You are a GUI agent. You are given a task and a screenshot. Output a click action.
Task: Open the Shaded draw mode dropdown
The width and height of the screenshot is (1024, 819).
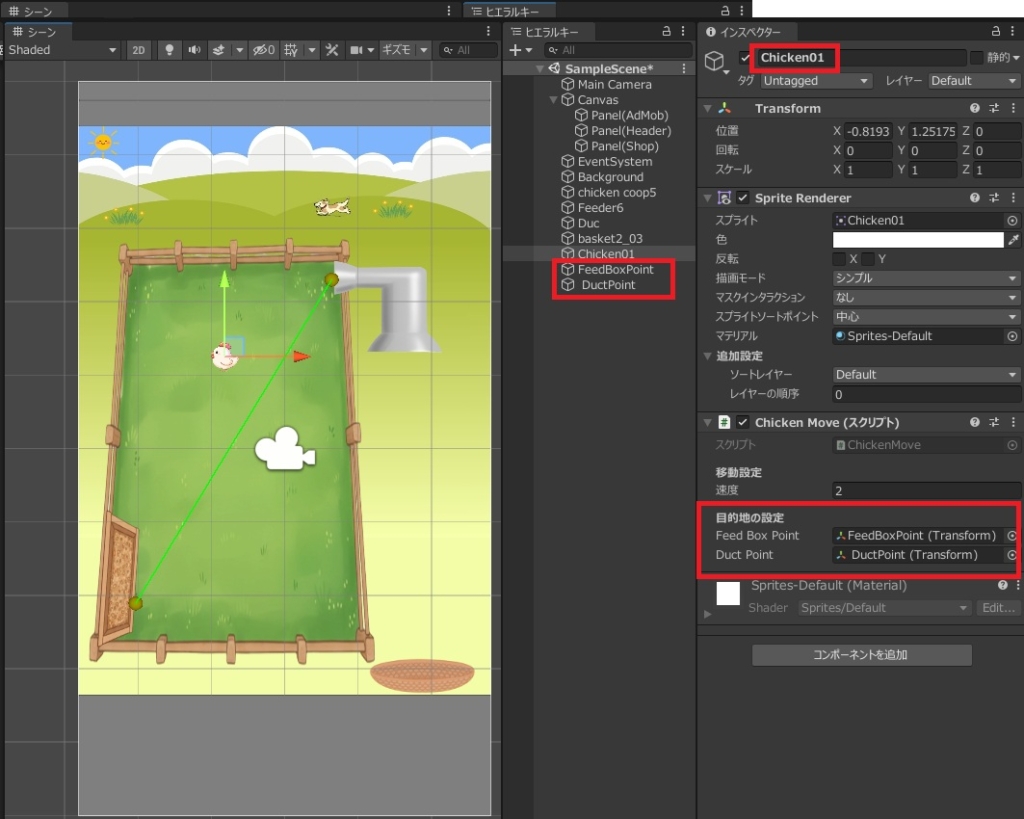coord(62,50)
